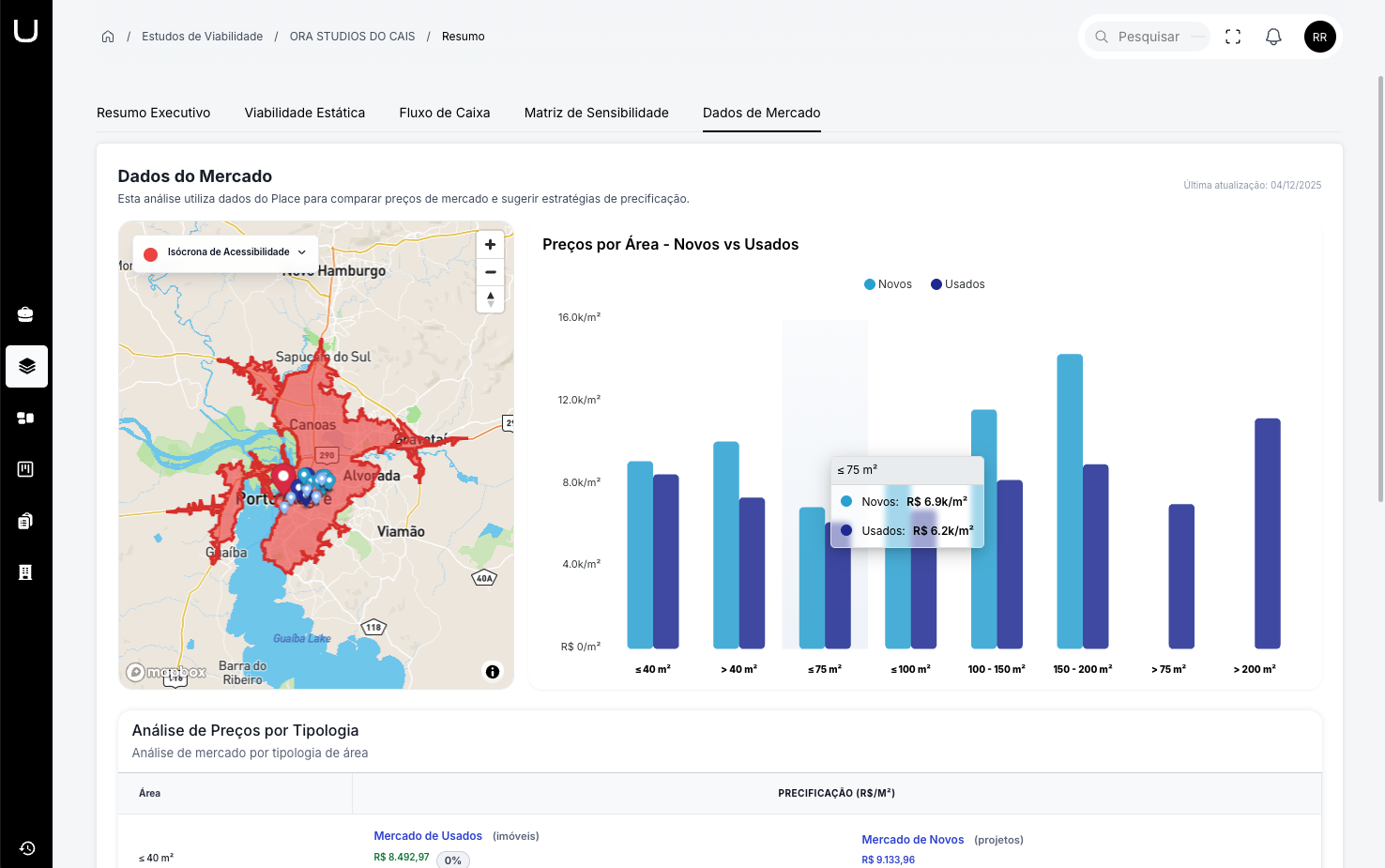This screenshot has width=1385, height=868.
Task: Click the Pesquisar search field
Action: tap(1148, 37)
